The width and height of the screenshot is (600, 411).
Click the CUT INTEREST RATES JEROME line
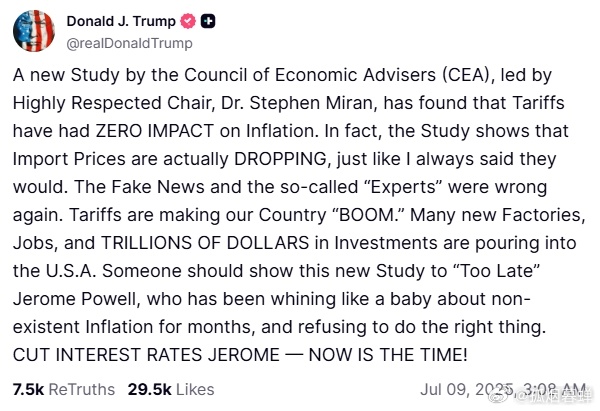tap(240, 355)
